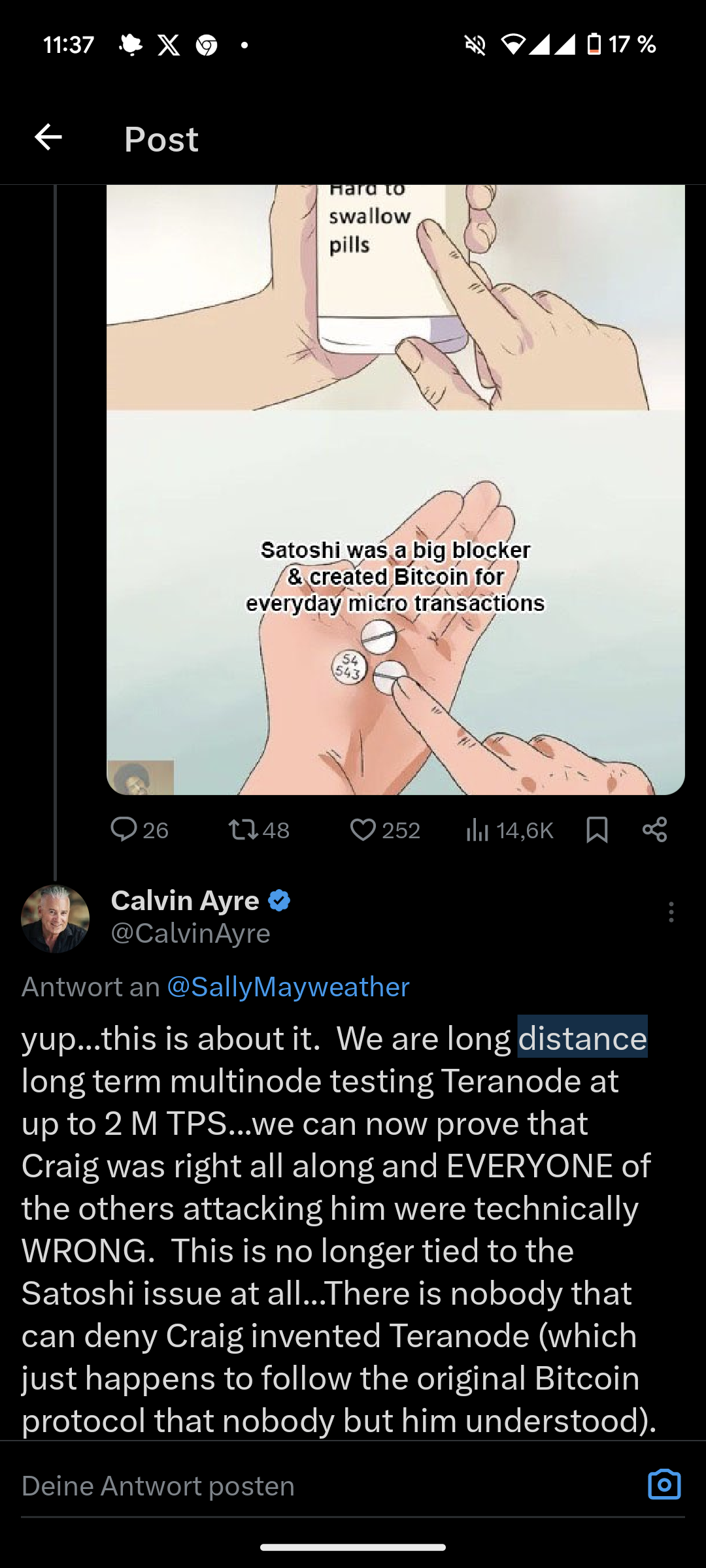This screenshot has height=1568, width=706.
Task: Tap the Calvin Ayre display name
Action: 185,900
